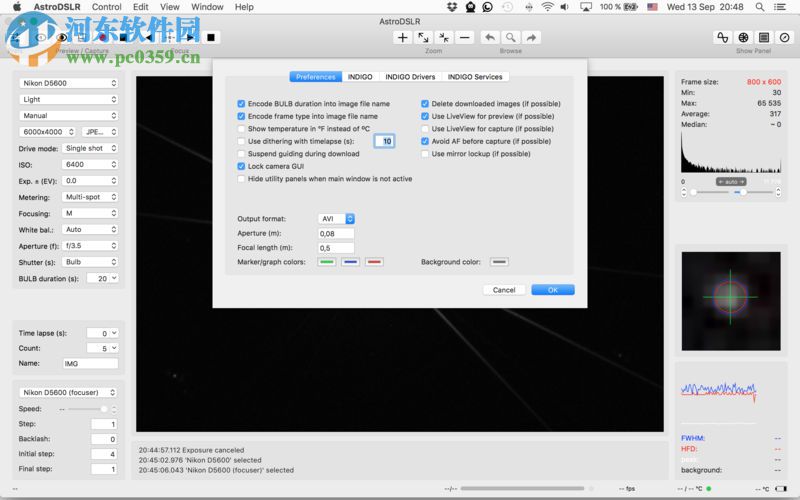800x500 pixels.
Task: Open the ISO 6400 dropdown
Action: pos(90,164)
